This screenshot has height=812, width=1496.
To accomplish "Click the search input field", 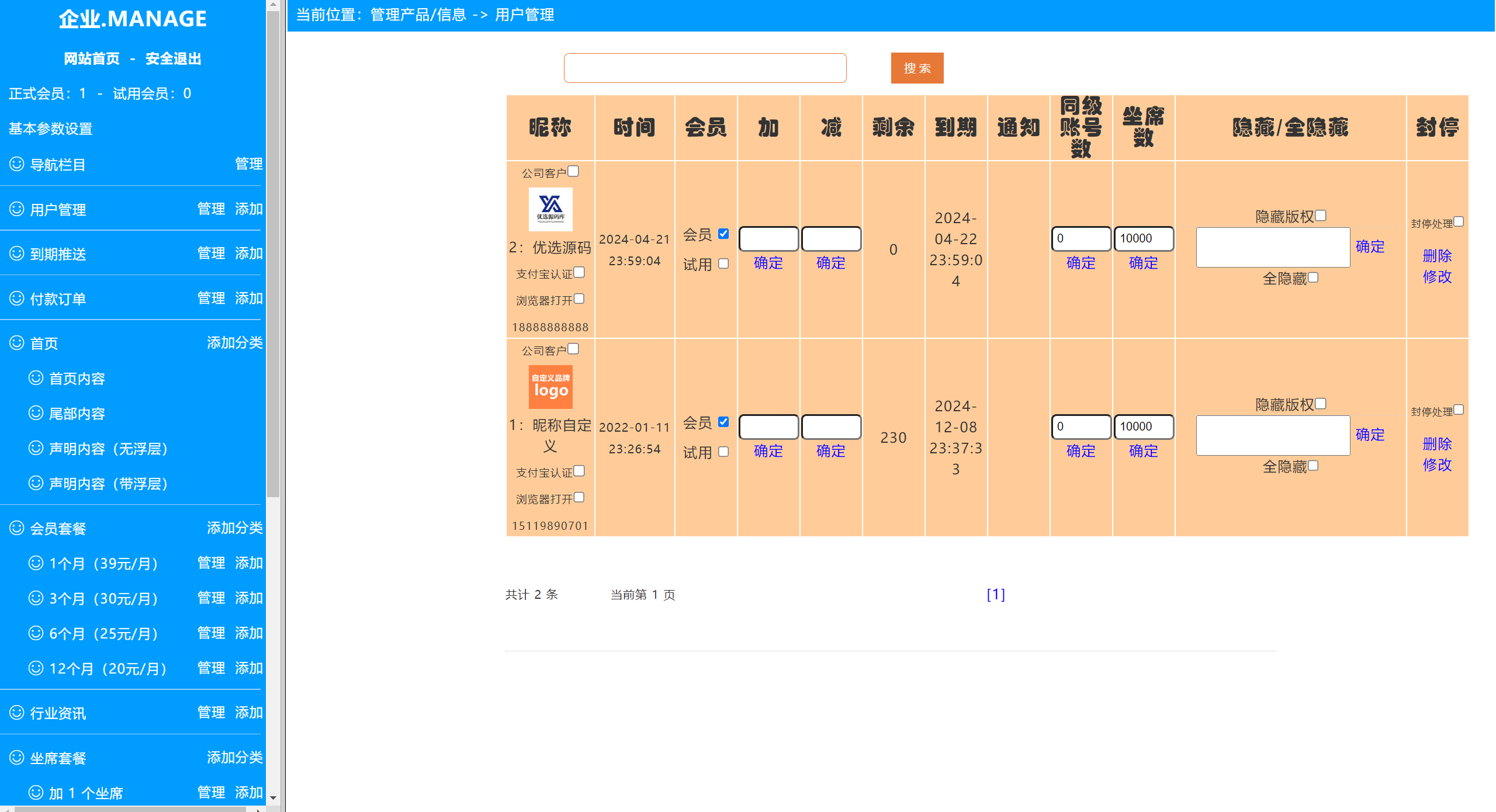I will pos(705,68).
